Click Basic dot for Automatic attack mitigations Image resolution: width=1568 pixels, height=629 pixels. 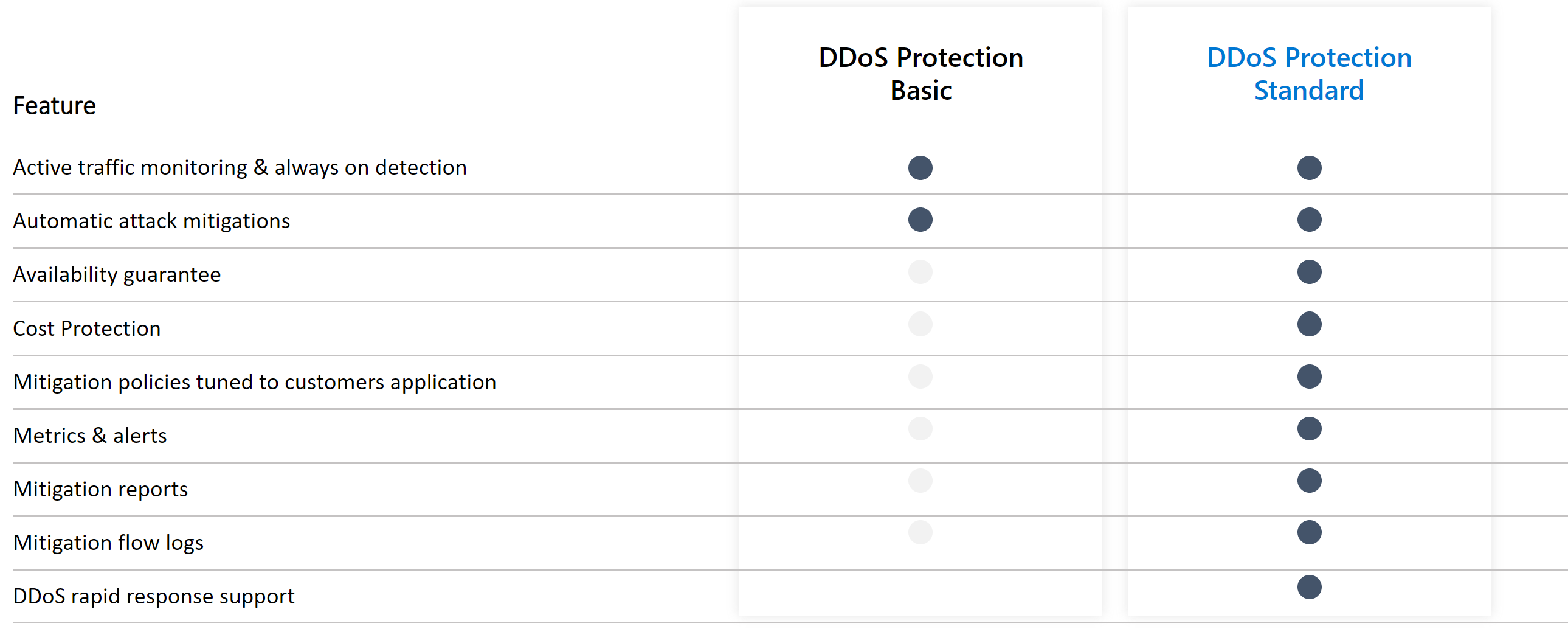click(920, 220)
